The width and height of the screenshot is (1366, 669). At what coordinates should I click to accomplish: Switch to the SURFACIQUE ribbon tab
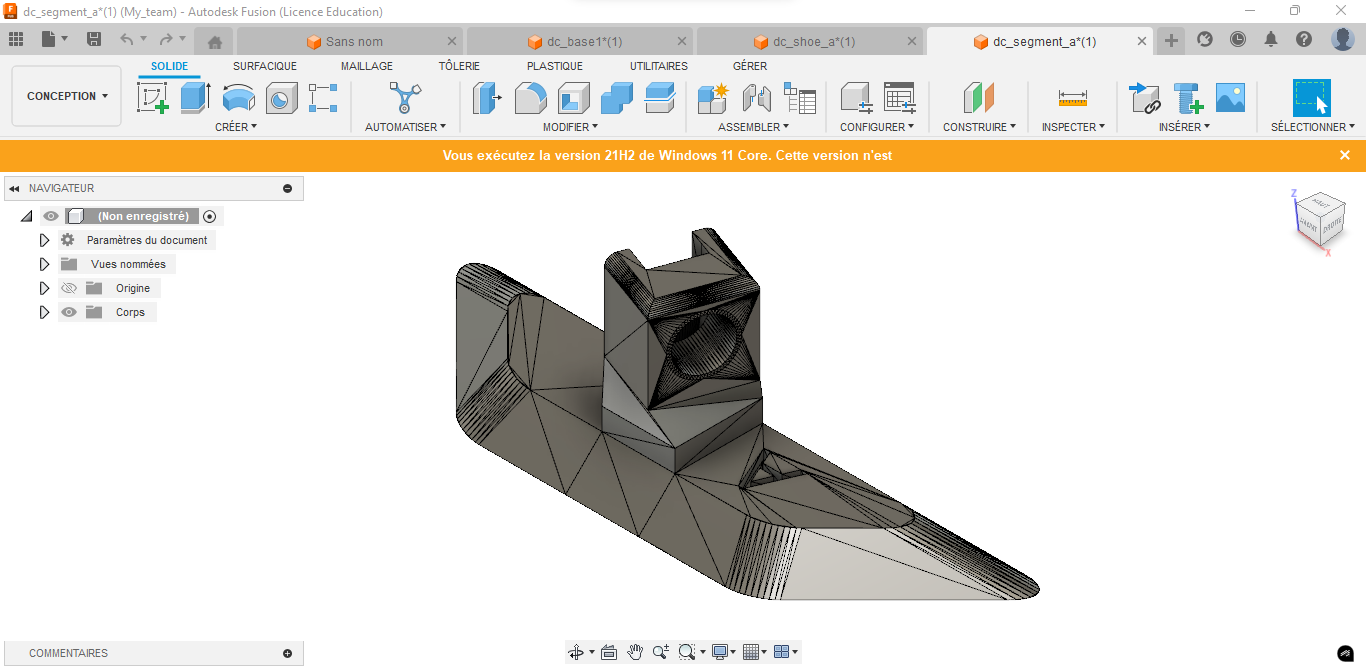(x=264, y=66)
